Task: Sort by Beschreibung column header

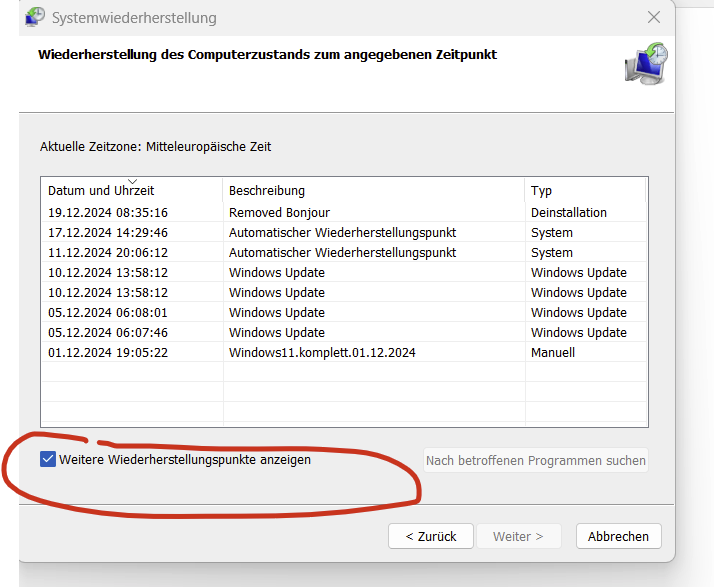Action: (x=373, y=190)
